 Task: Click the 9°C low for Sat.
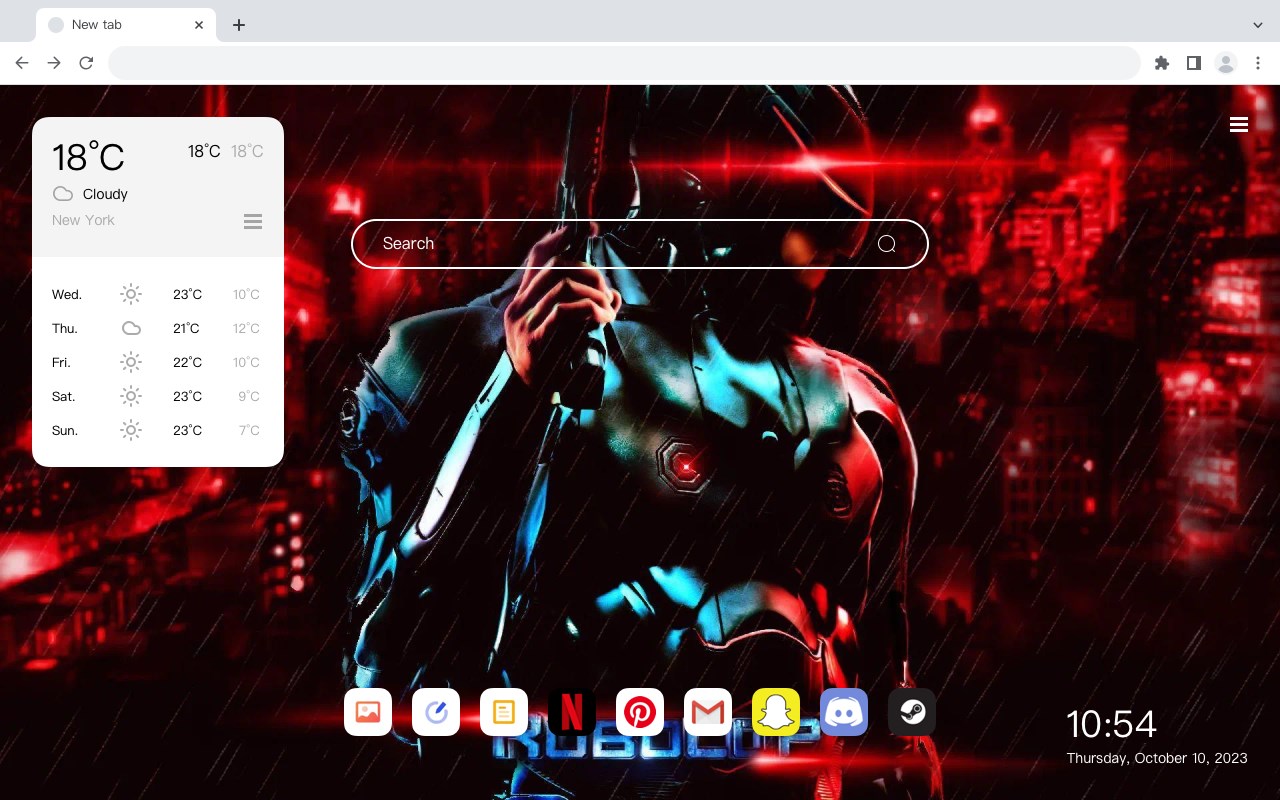[x=249, y=396]
